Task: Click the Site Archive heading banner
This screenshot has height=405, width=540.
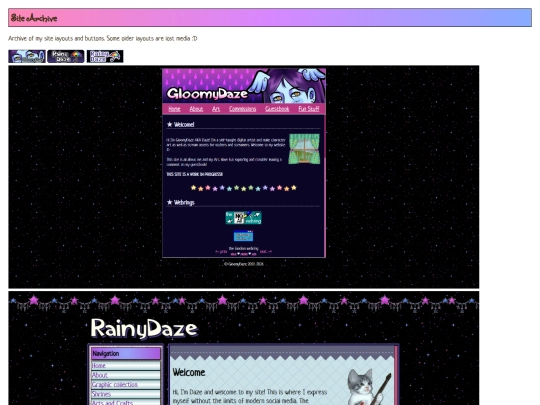Action: point(270,18)
